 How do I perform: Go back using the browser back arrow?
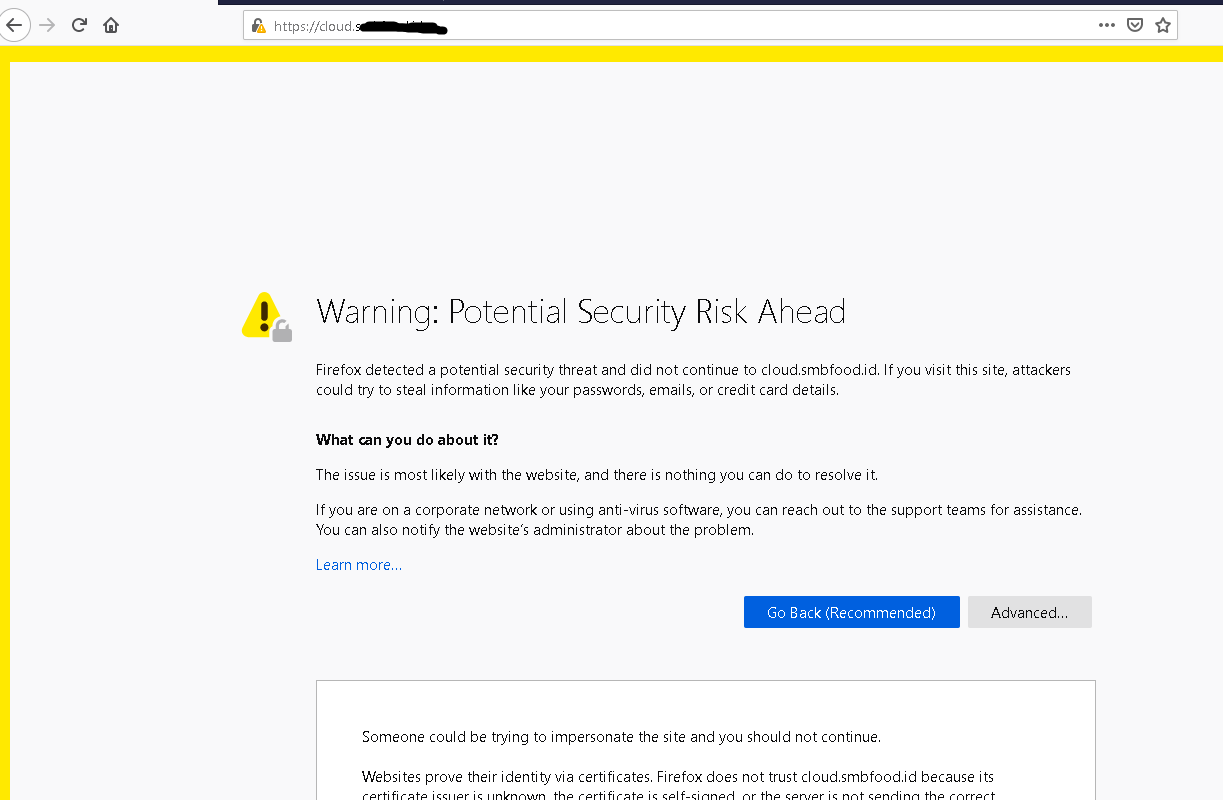coord(13,25)
